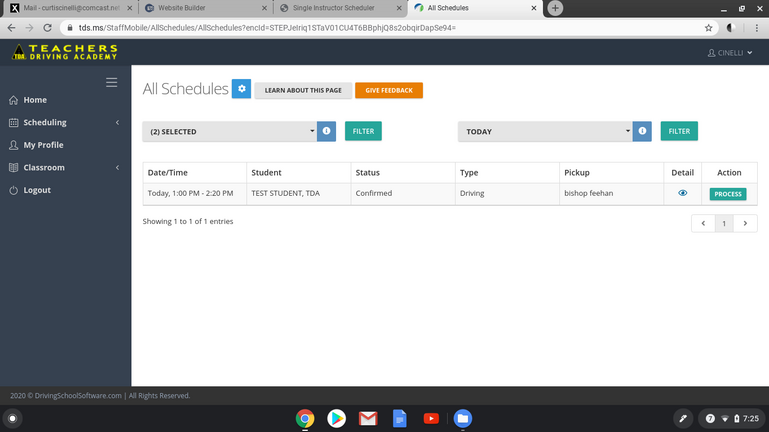This screenshot has height=432, width=769.
Task: Click the info icon next to (2) Selected
Action: [x=326, y=131]
